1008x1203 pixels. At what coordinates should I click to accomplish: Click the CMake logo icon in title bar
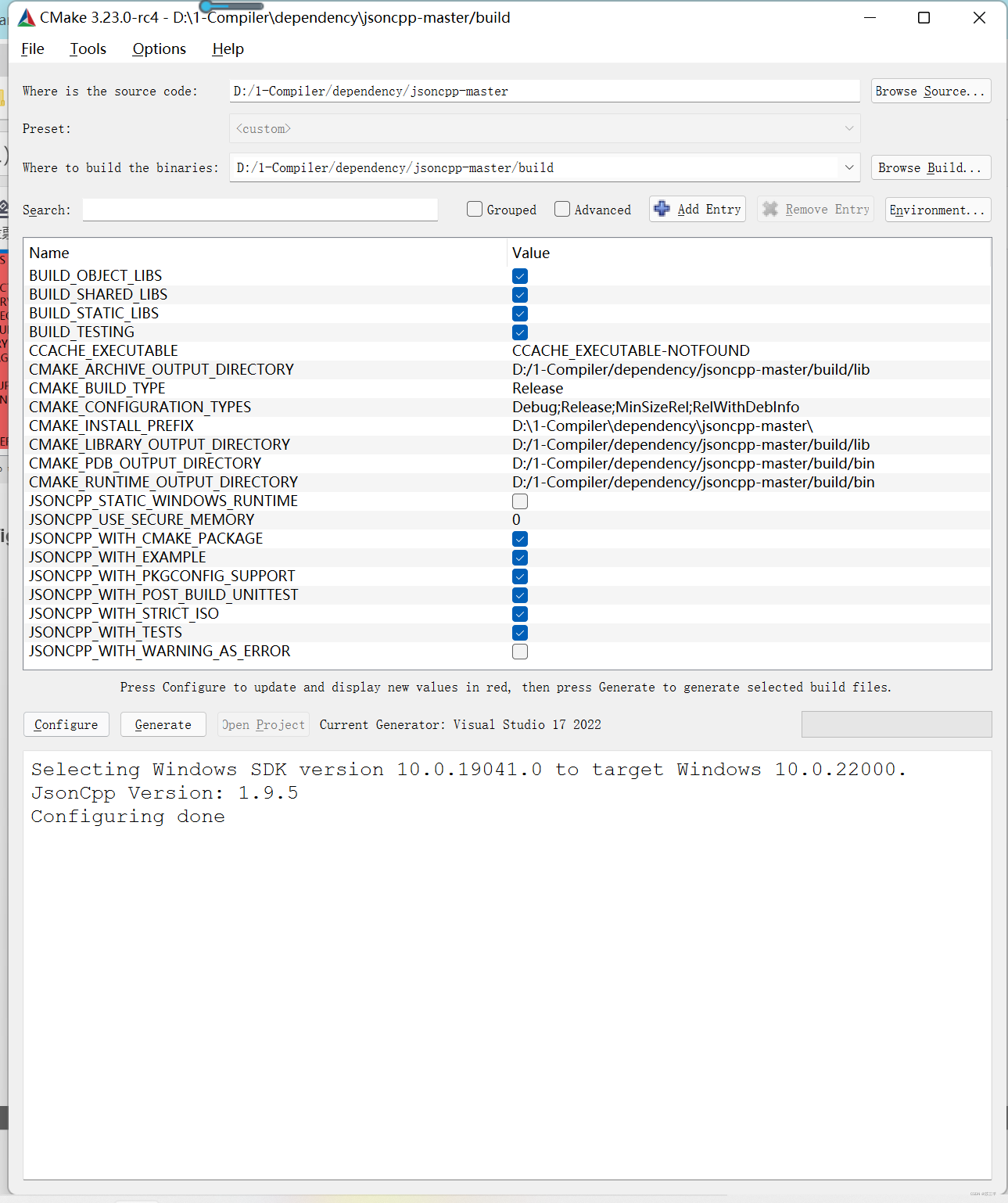[27, 17]
